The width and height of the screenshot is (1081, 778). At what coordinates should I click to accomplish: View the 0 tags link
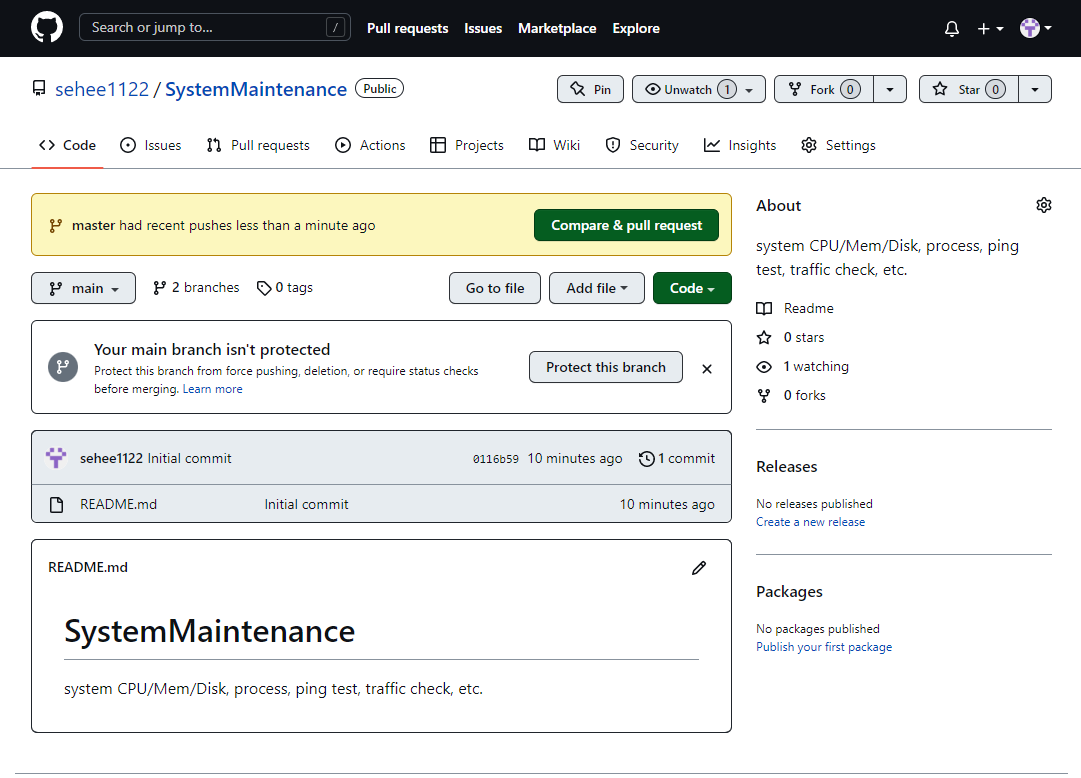(x=285, y=288)
